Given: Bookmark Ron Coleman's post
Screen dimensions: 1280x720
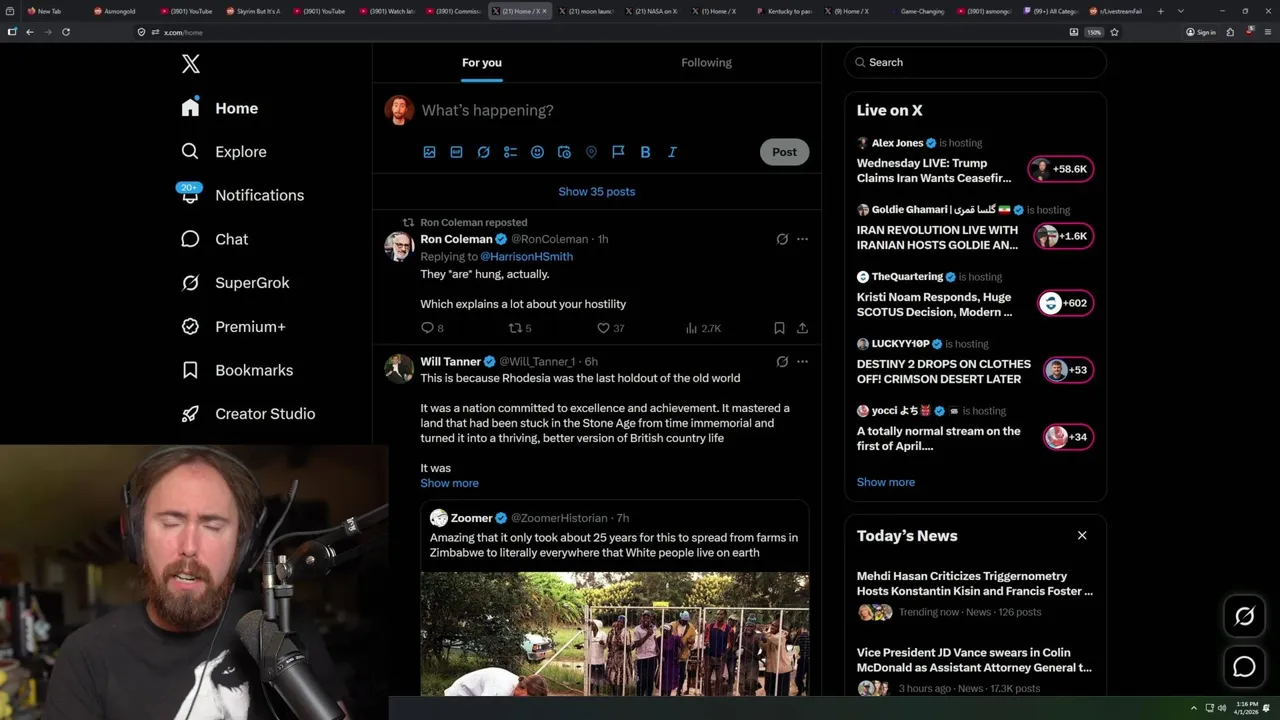Looking at the screenshot, I should tap(779, 328).
